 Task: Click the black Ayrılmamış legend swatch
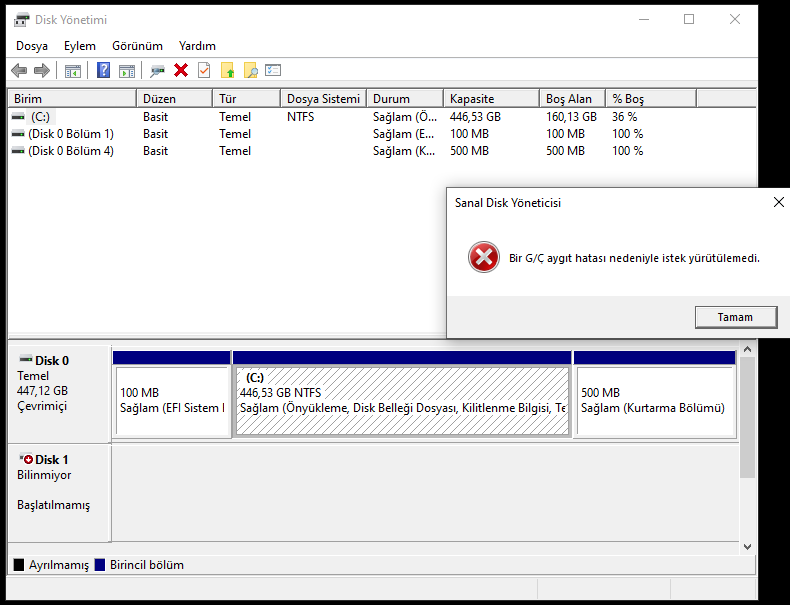19,565
